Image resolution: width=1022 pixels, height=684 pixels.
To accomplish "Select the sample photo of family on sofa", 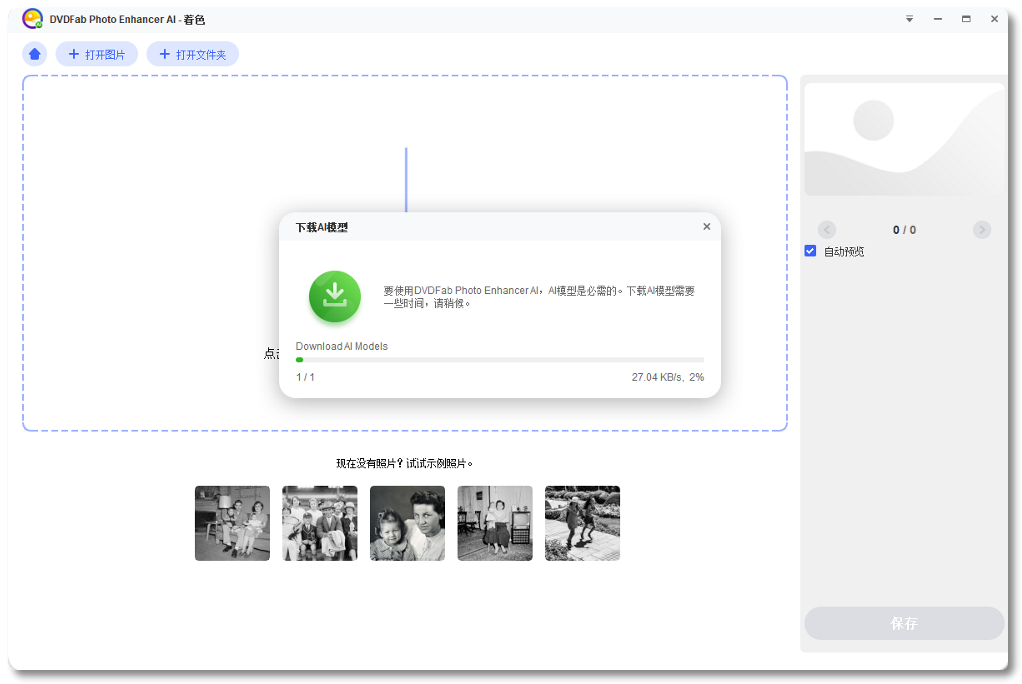I will [232, 523].
